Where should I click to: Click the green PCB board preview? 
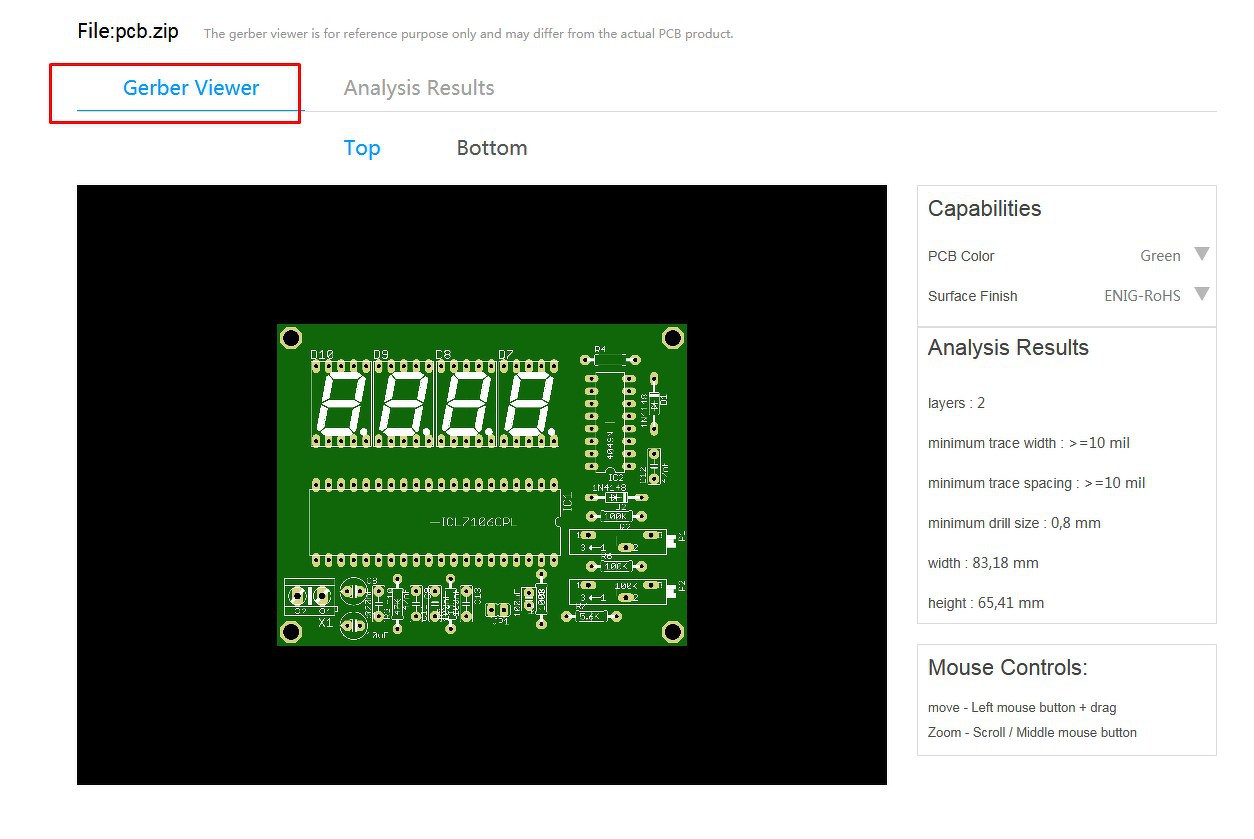tap(482, 485)
